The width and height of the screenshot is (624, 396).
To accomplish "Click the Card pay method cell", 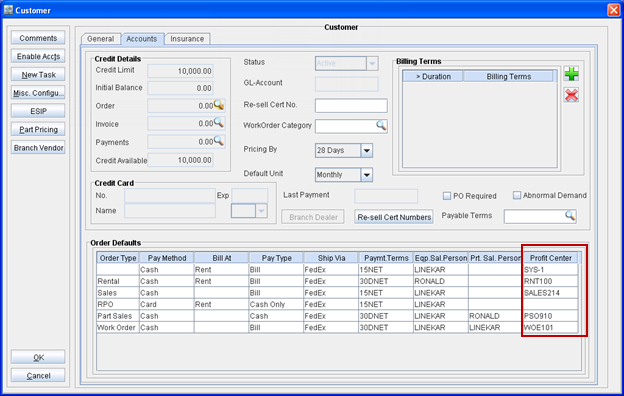I will (x=167, y=304).
